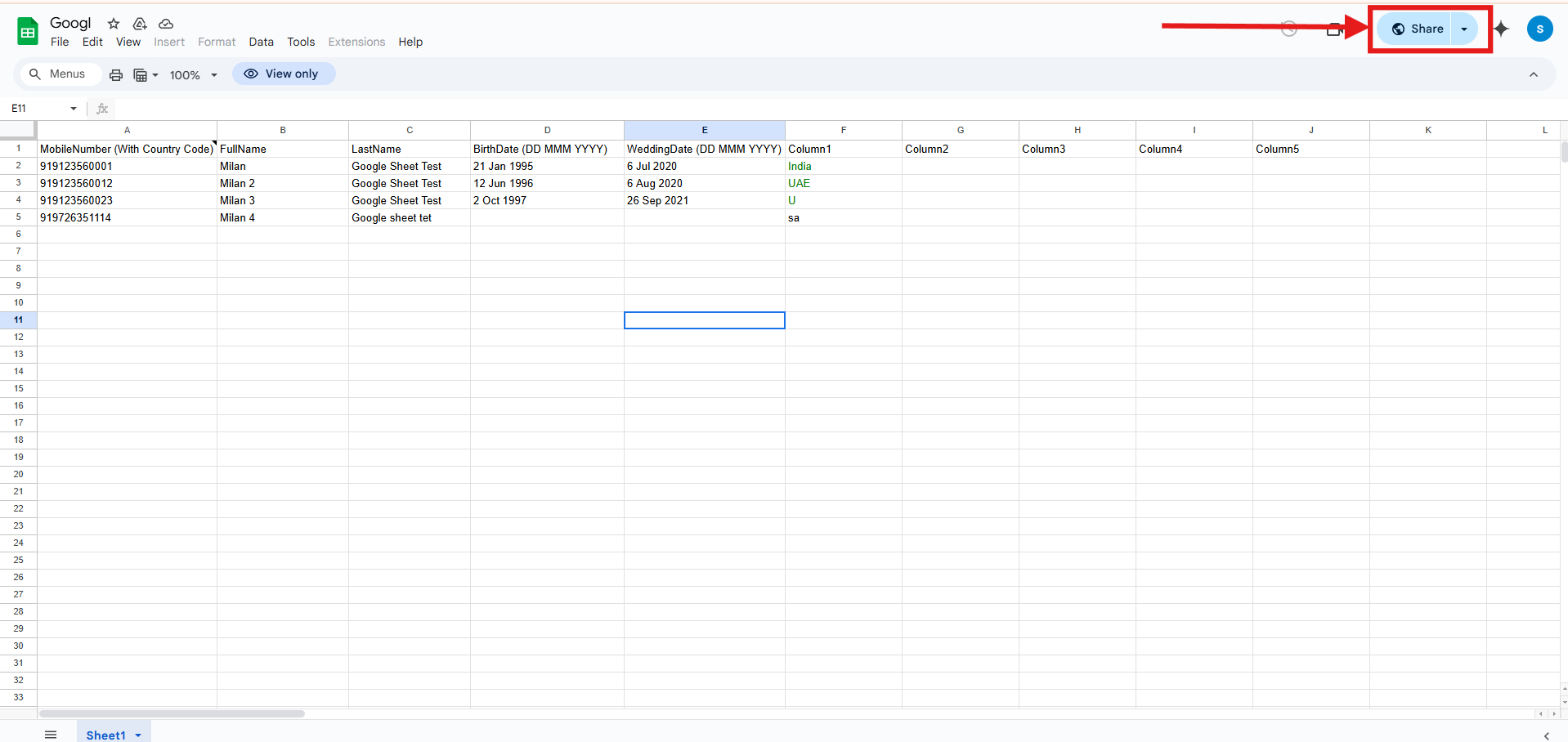Select the cell containing 919726351114
Viewport: 1568px width, 742px height.
[127, 217]
